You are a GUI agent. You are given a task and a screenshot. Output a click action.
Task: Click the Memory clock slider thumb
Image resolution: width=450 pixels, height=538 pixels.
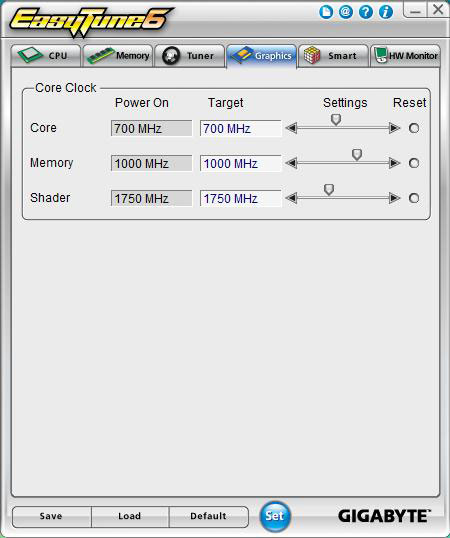point(357,155)
